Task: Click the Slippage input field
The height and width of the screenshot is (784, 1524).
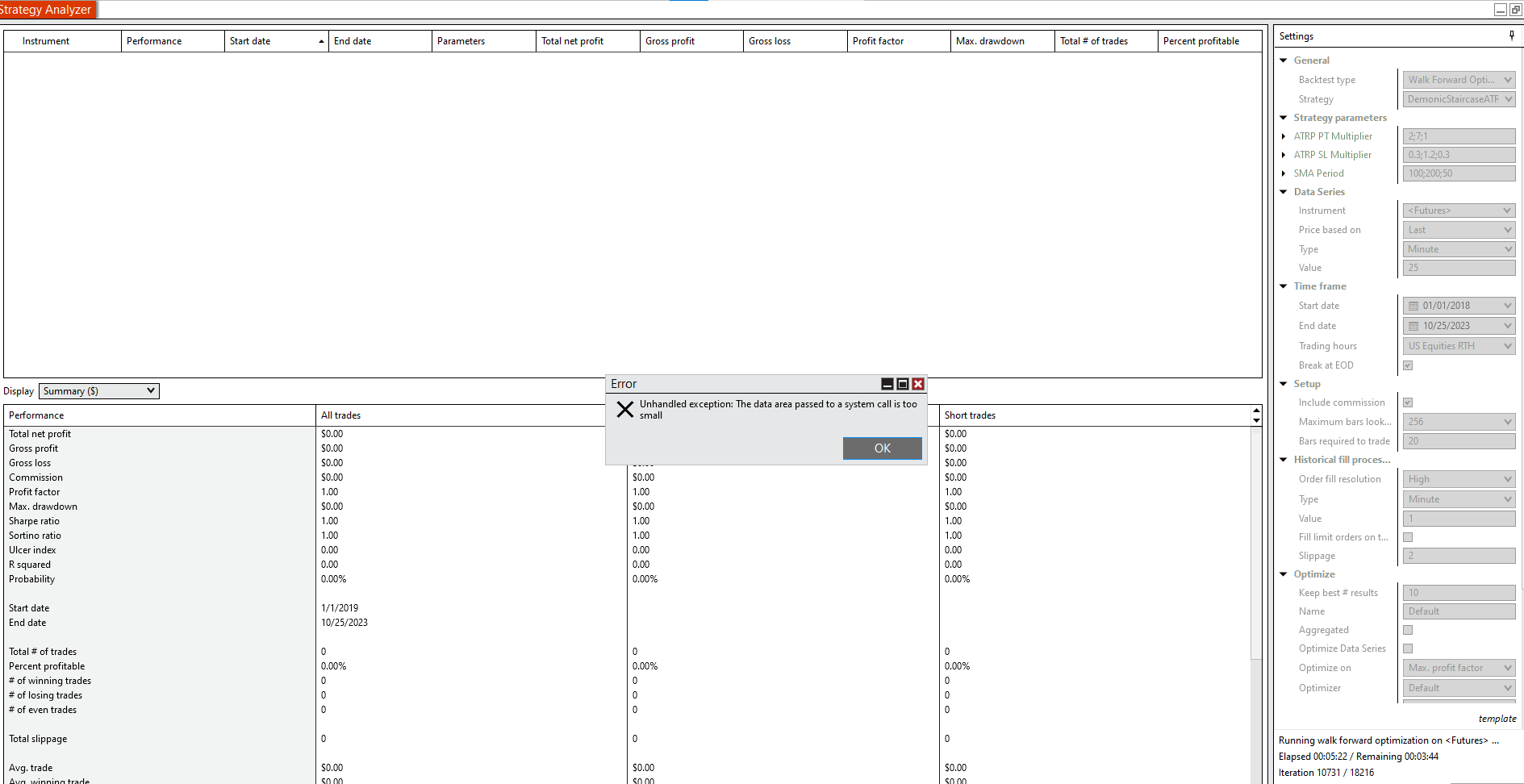Action: (1459, 556)
